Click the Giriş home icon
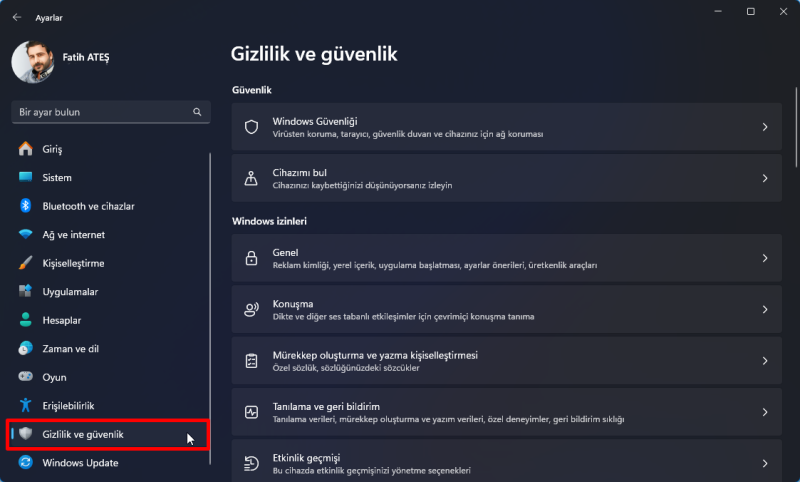800x482 pixels. (x=26, y=149)
